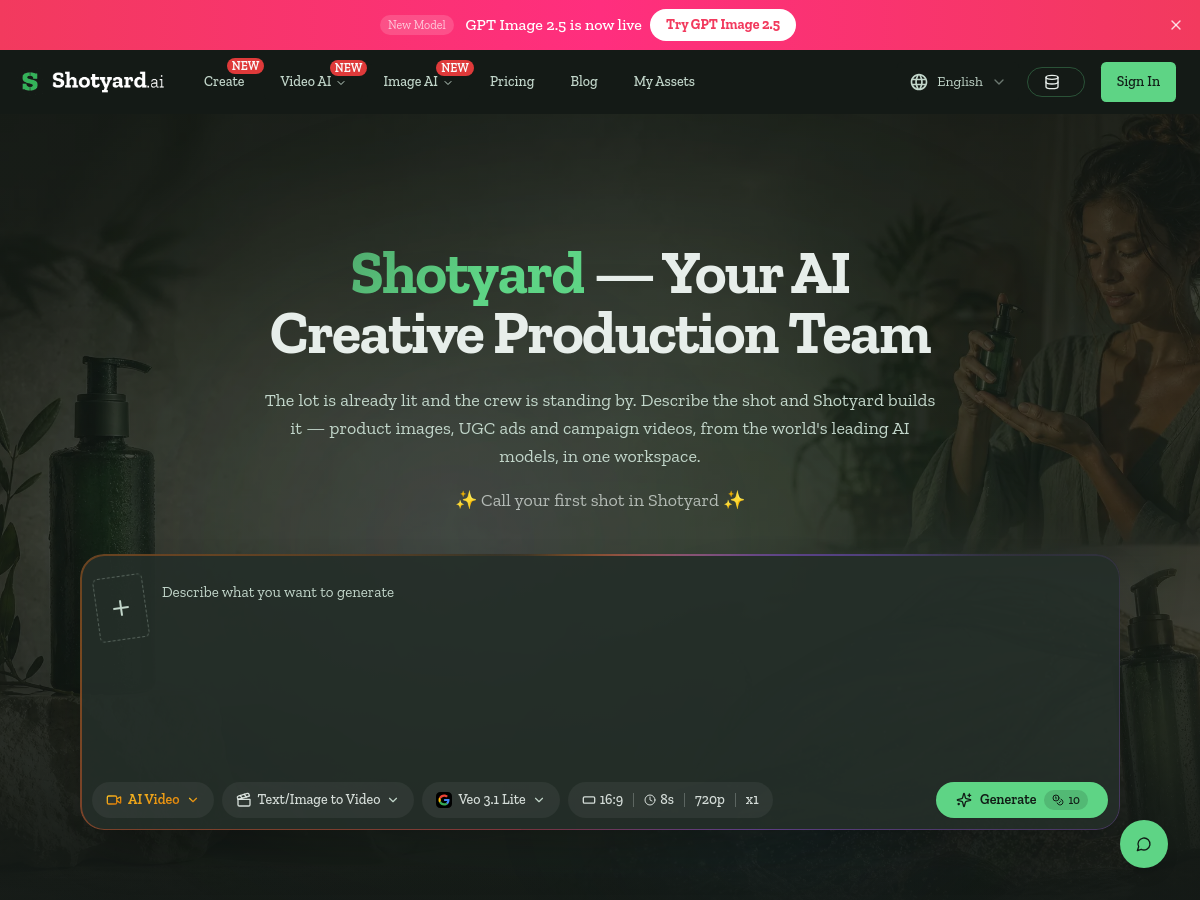Click the sparkle icon on Generate button
The width and height of the screenshot is (1200, 900).
click(964, 800)
